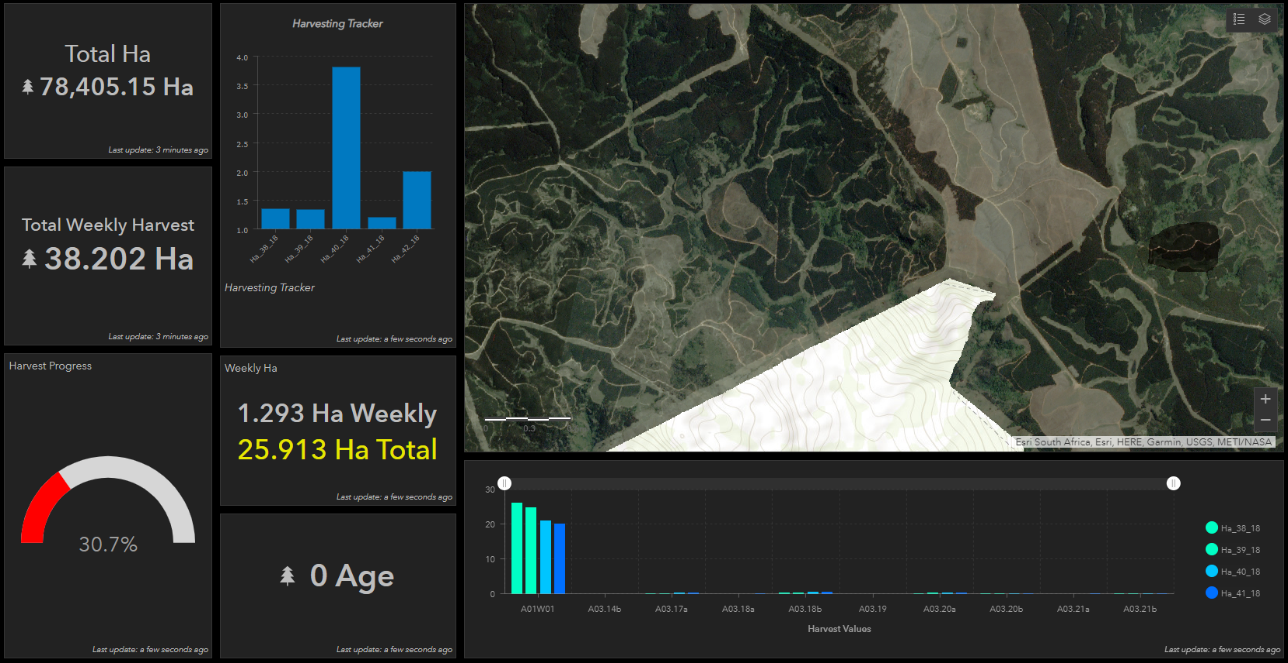The image size is (1288, 663).
Task: Click the dark shaded polygon on the map
Action: 1183,245
